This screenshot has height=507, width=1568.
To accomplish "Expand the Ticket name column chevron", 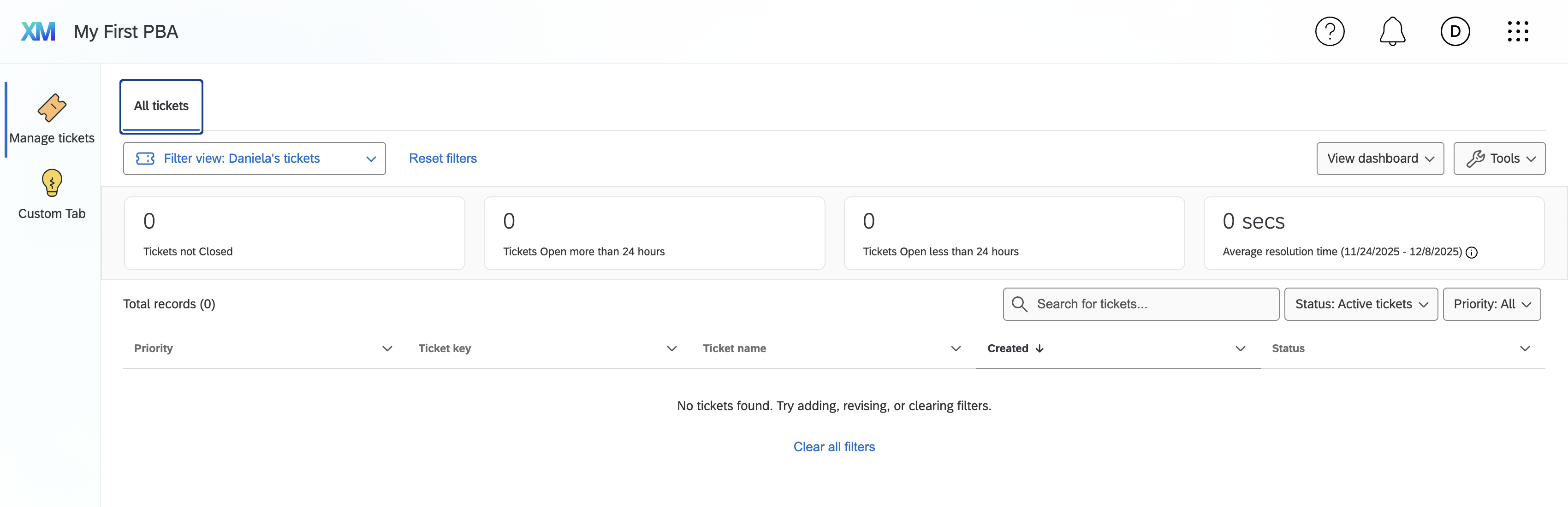I will coord(956,348).
